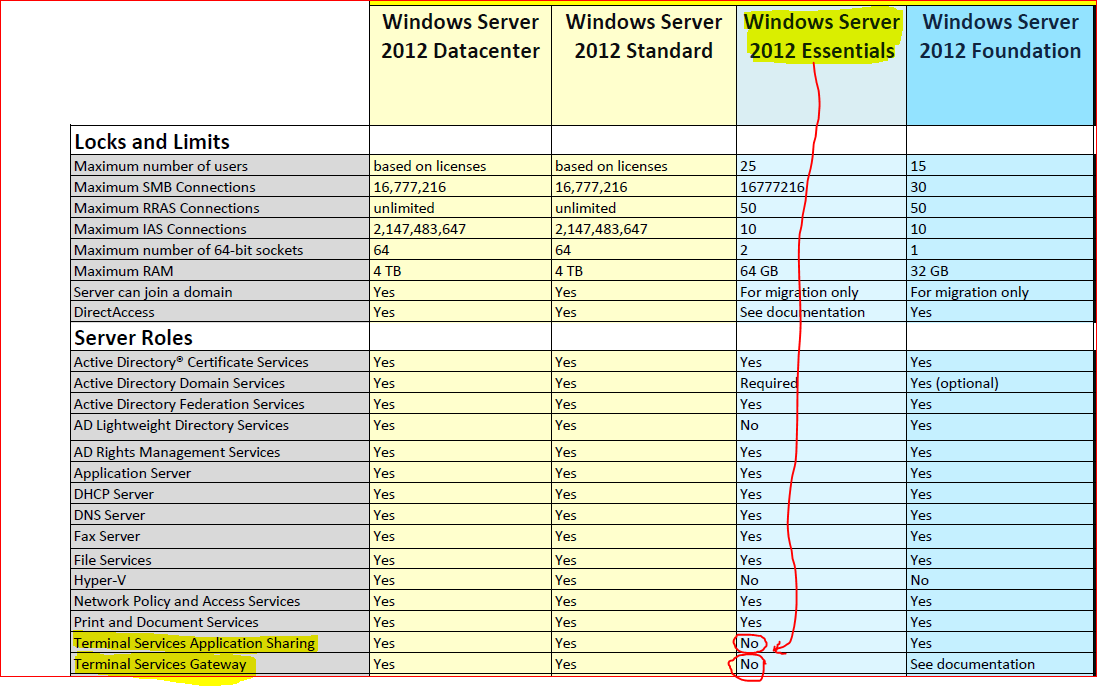Select the Server can join a domain label

click(x=153, y=292)
